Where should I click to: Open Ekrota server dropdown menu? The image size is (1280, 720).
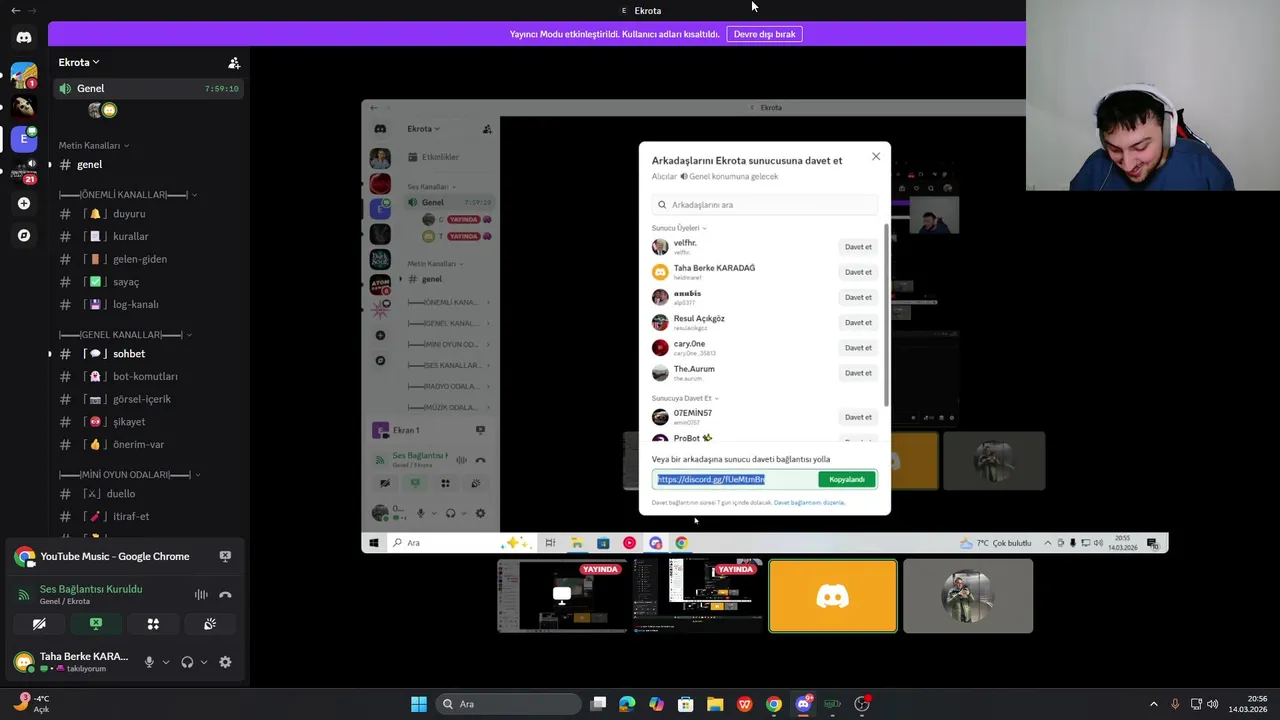click(79, 62)
